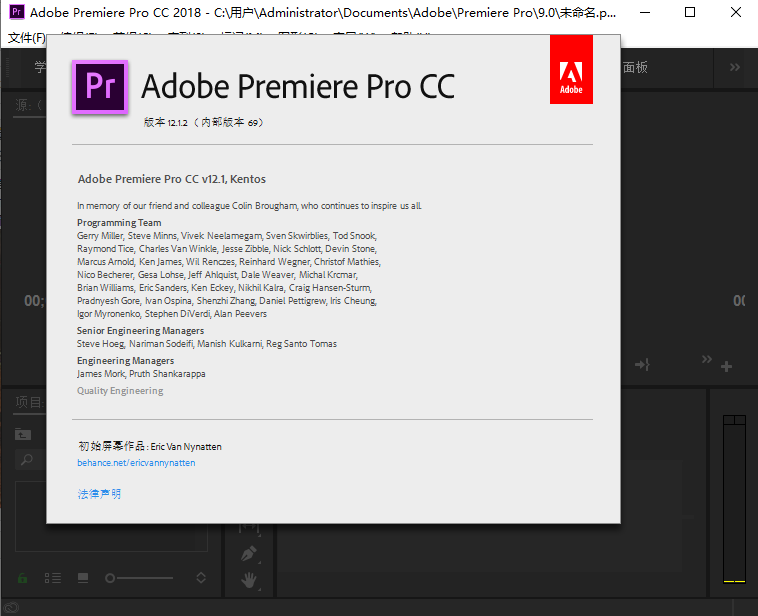Screen dimensions: 758x616
Task: Click the Premiere Pro logo in the About dialog
Action: (99, 87)
